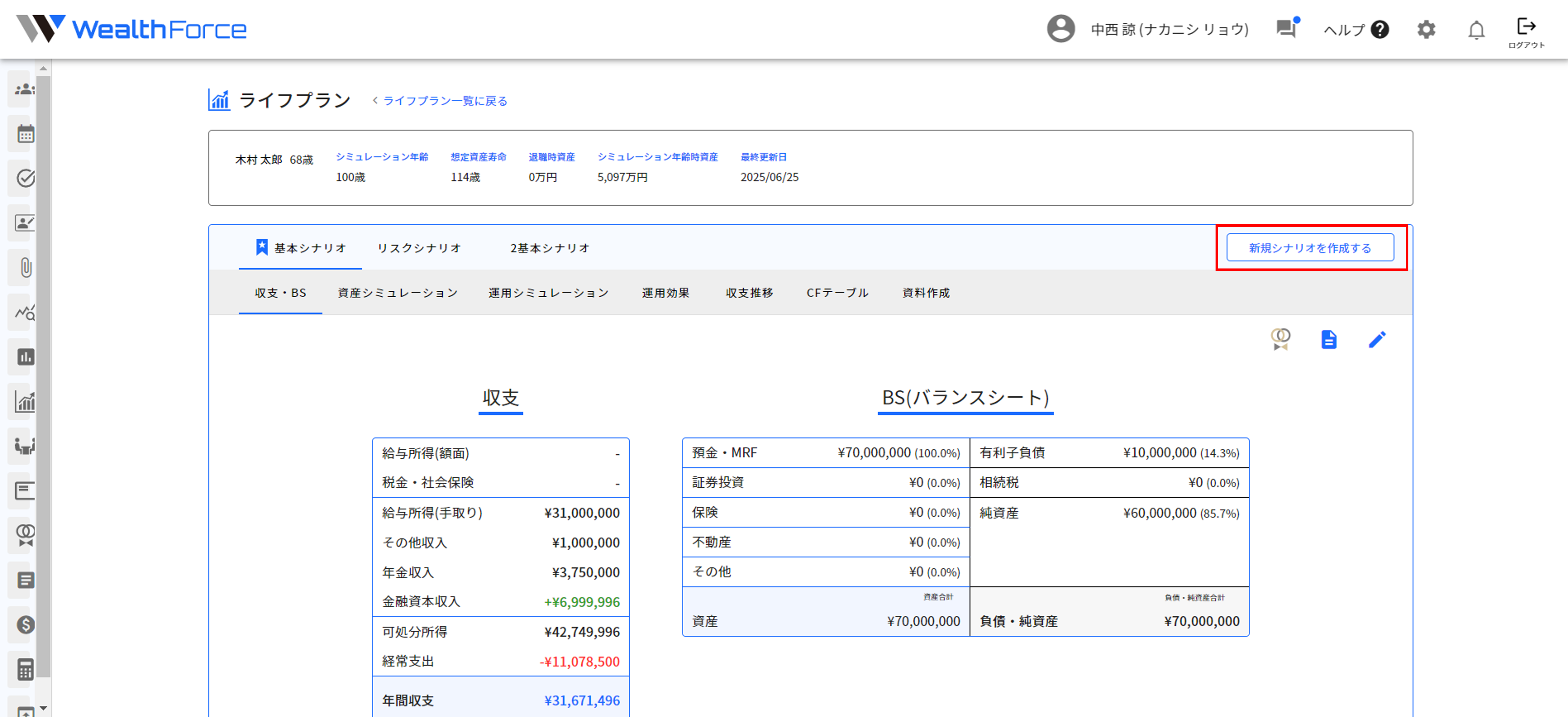Switch to the CFテーブル tab
The height and width of the screenshot is (717, 1568).
point(837,293)
